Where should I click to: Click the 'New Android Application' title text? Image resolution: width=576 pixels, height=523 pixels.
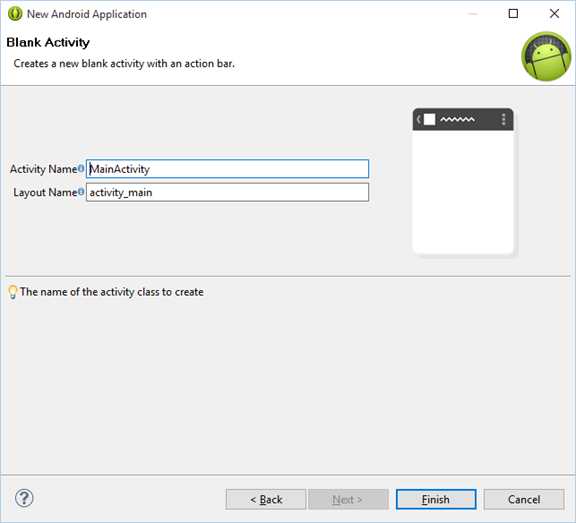pos(87,14)
